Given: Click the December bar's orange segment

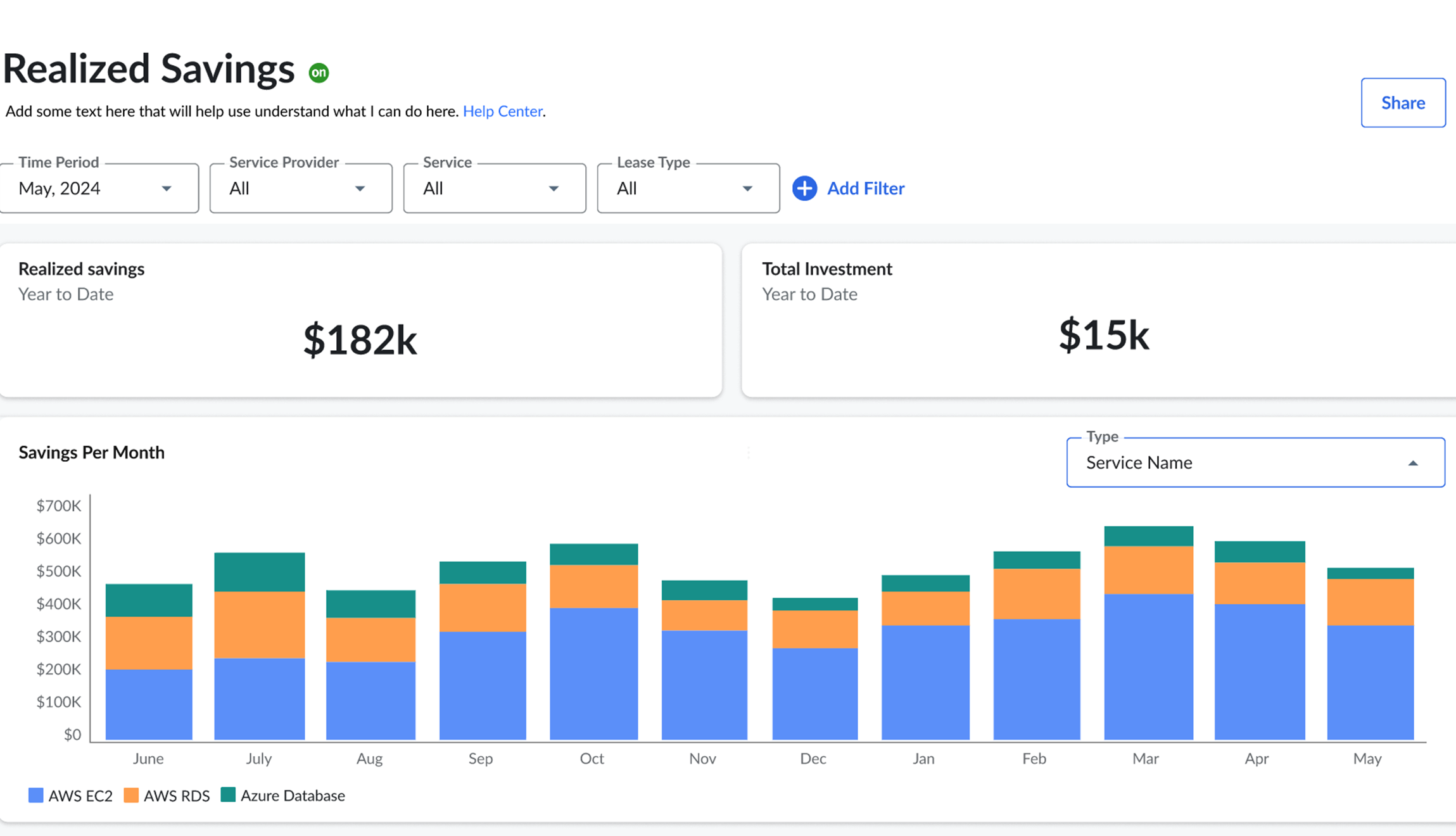Looking at the screenshot, I should (814, 629).
